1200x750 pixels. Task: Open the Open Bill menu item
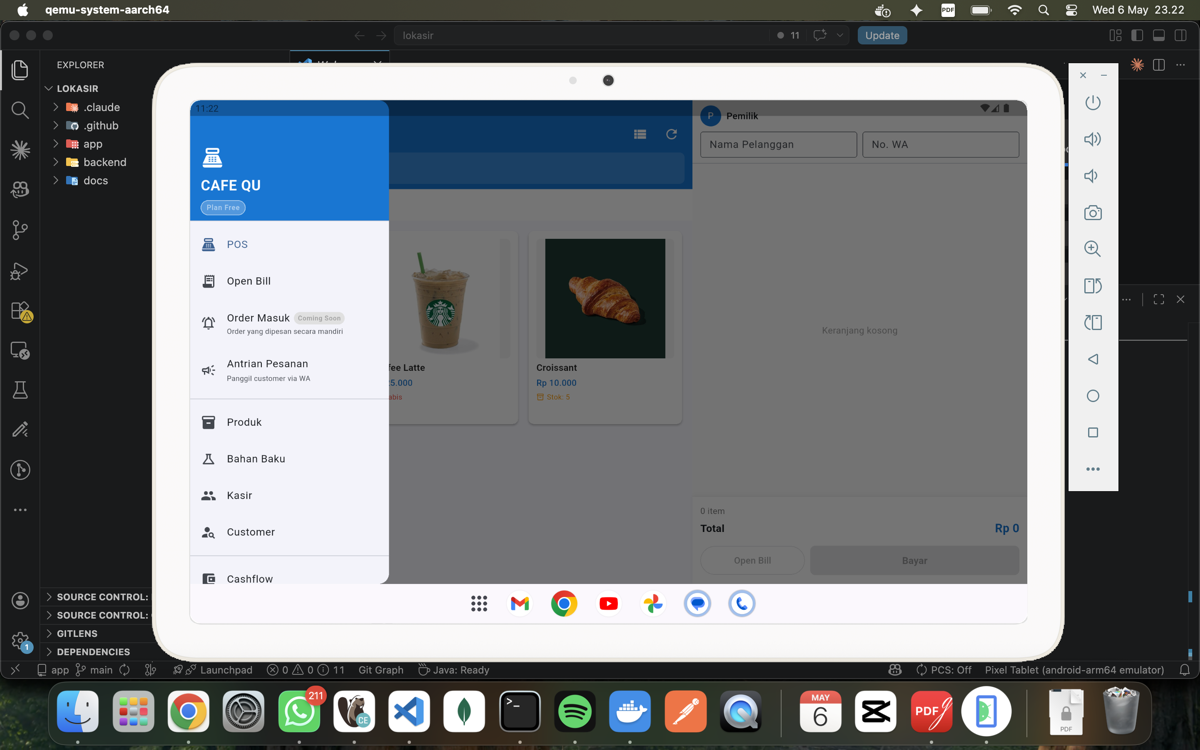(289, 281)
